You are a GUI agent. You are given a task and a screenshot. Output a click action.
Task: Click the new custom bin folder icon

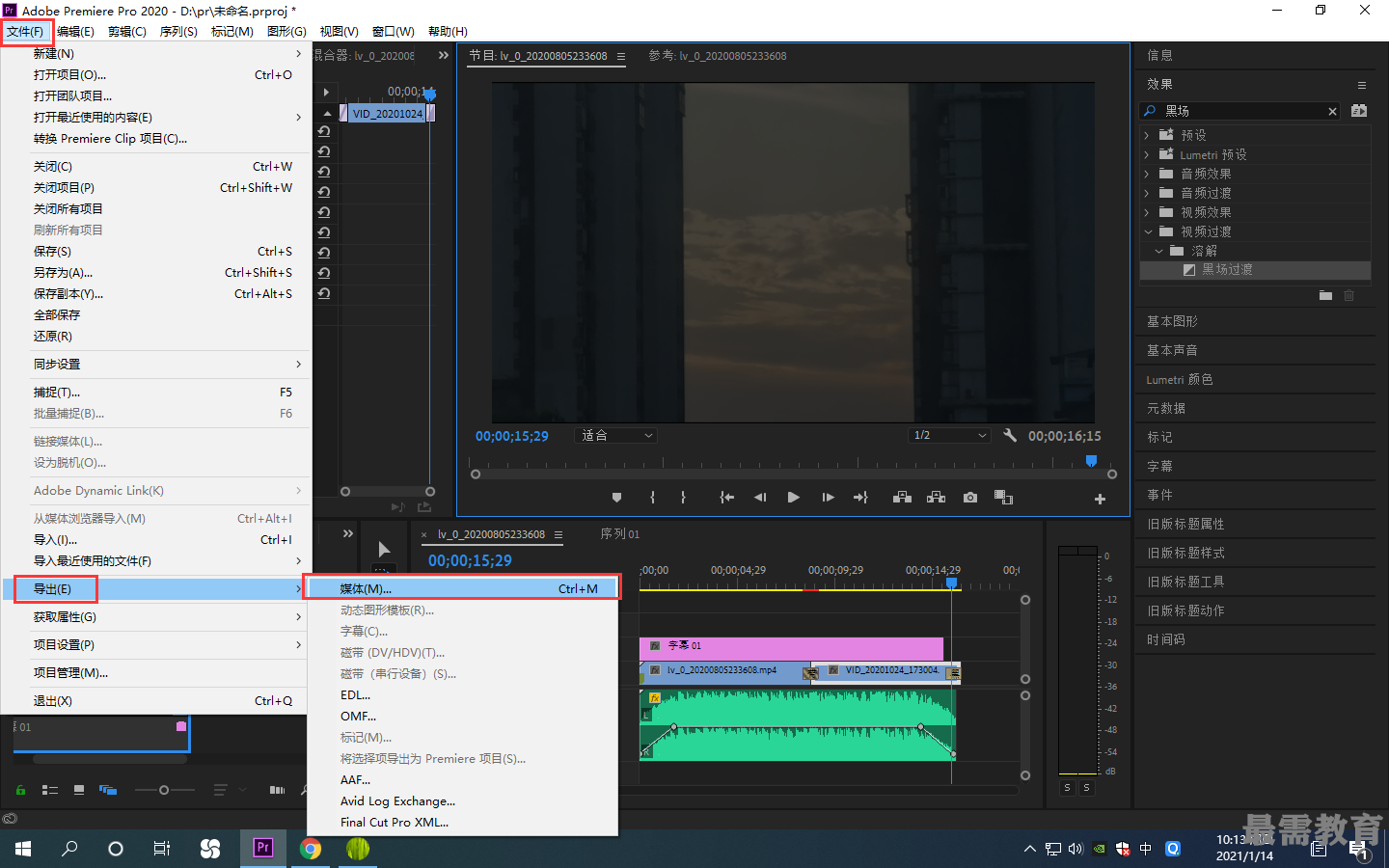coord(1326,296)
